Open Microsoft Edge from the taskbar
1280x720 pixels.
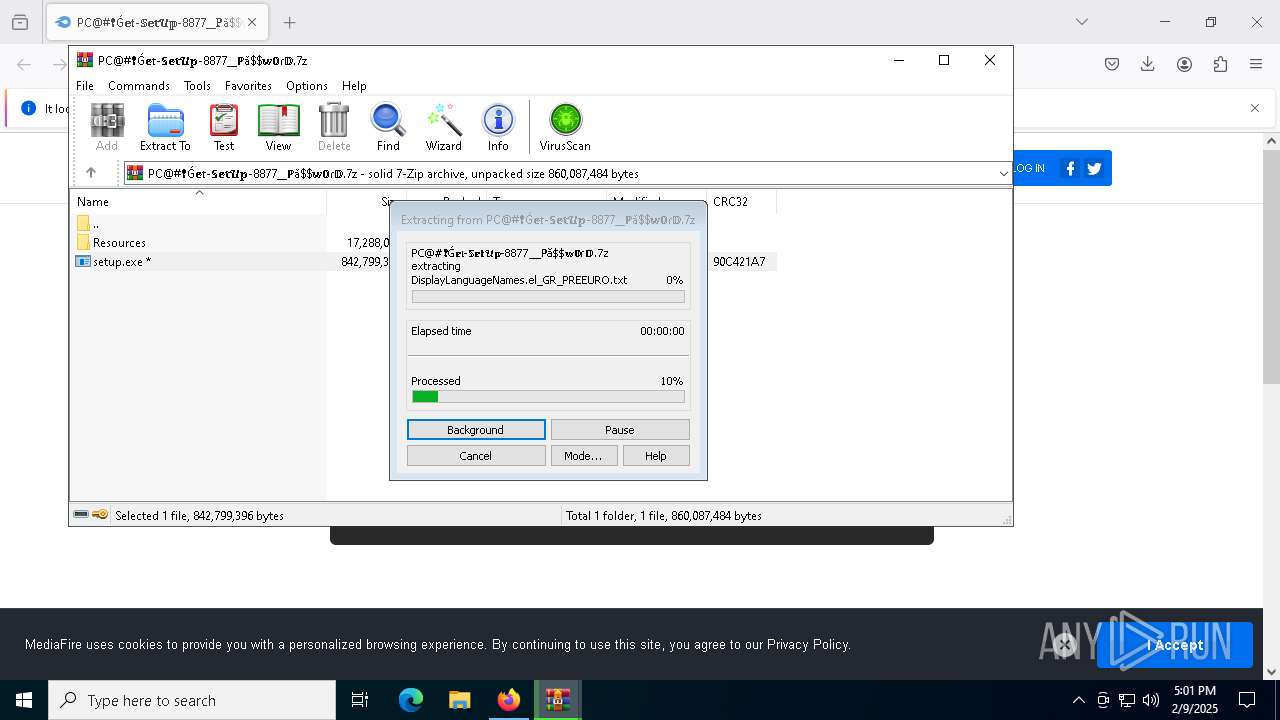(x=411, y=700)
